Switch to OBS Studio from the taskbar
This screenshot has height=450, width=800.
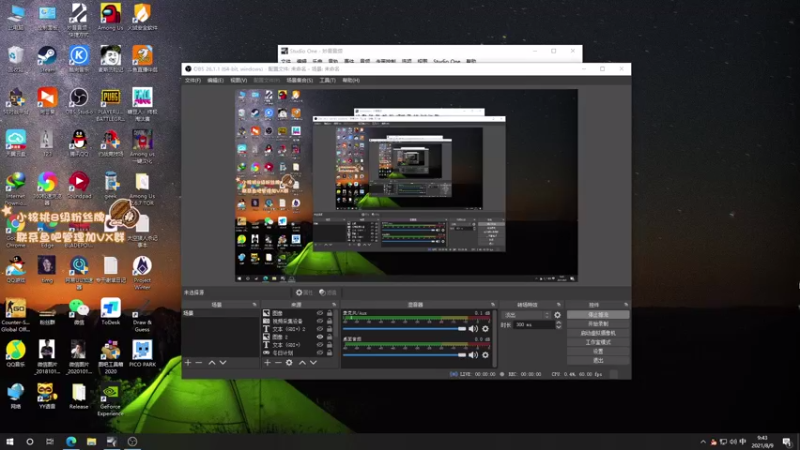click(132, 441)
